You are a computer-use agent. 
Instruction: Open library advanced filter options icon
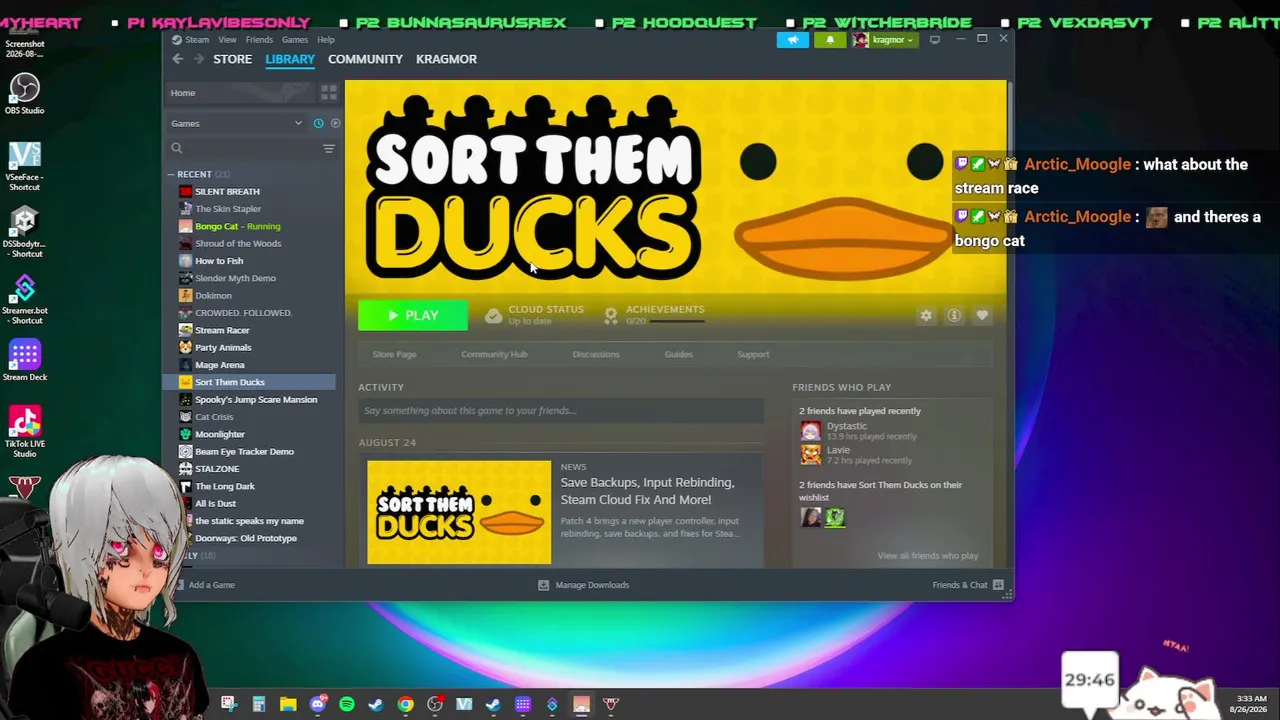(328, 148)
